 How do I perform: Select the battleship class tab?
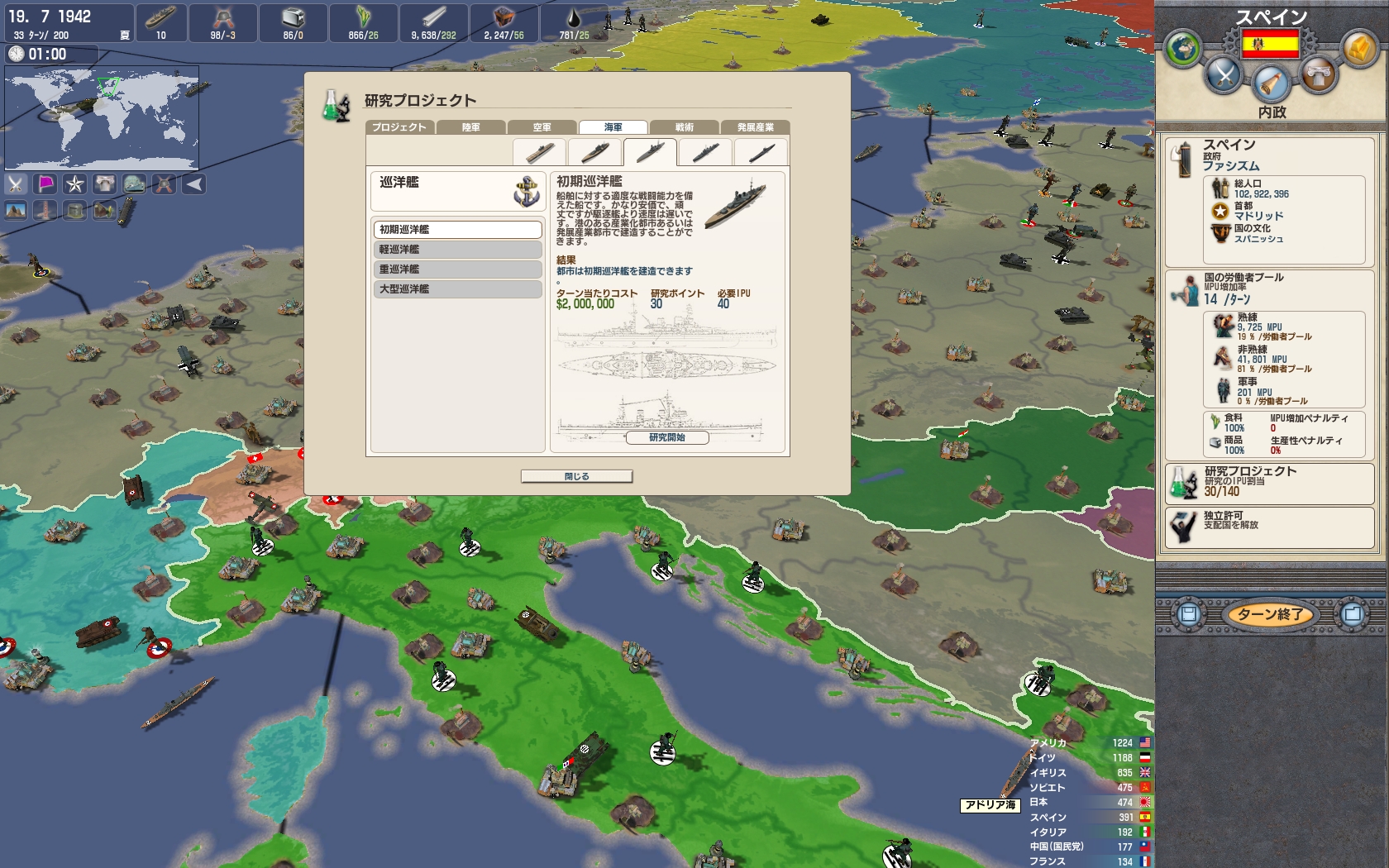coord(594,152)
